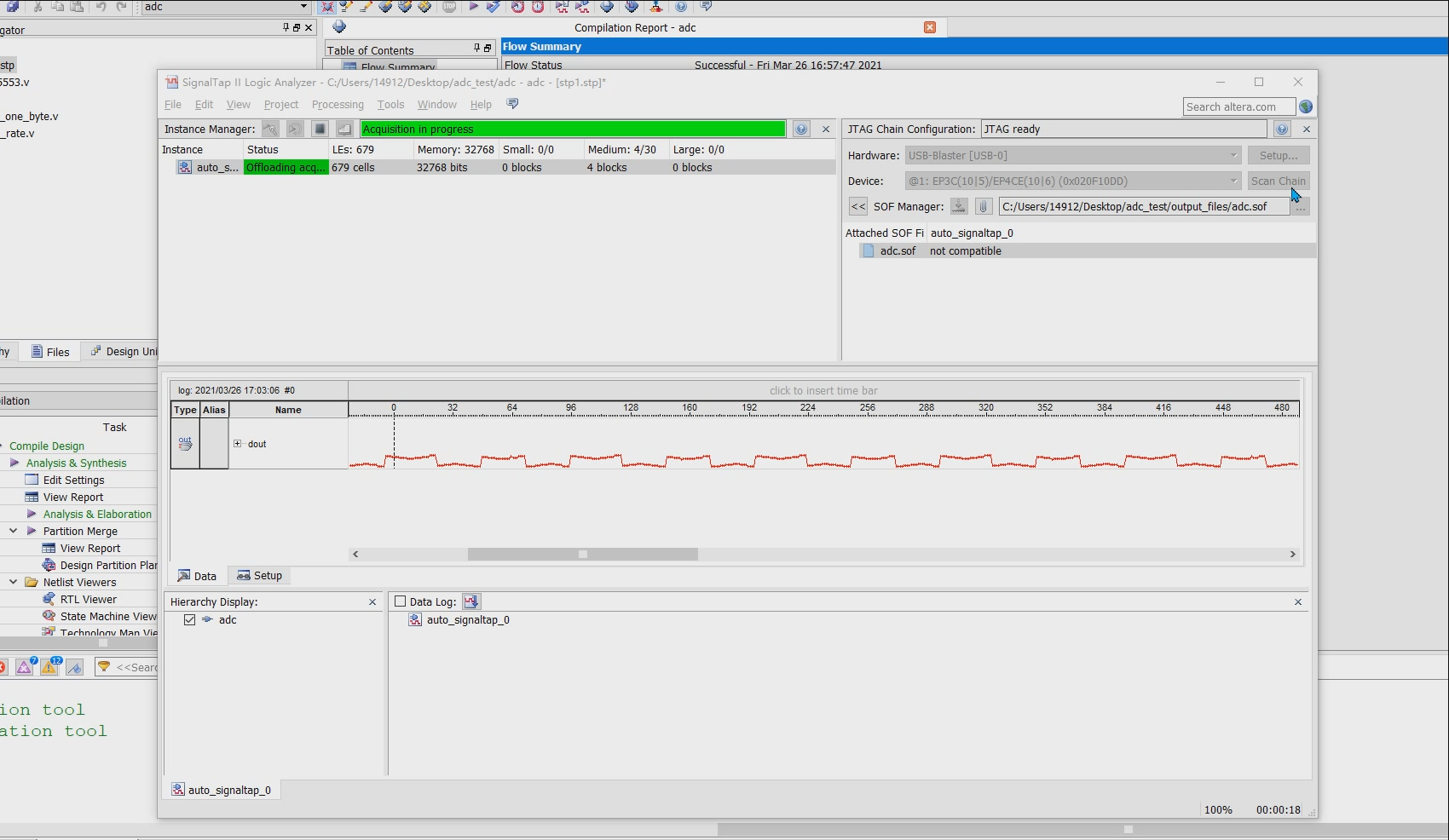This screenshot has height=840, width=1449.
Task: Click the Search altera.com input field
Action: pos(1238,106)
